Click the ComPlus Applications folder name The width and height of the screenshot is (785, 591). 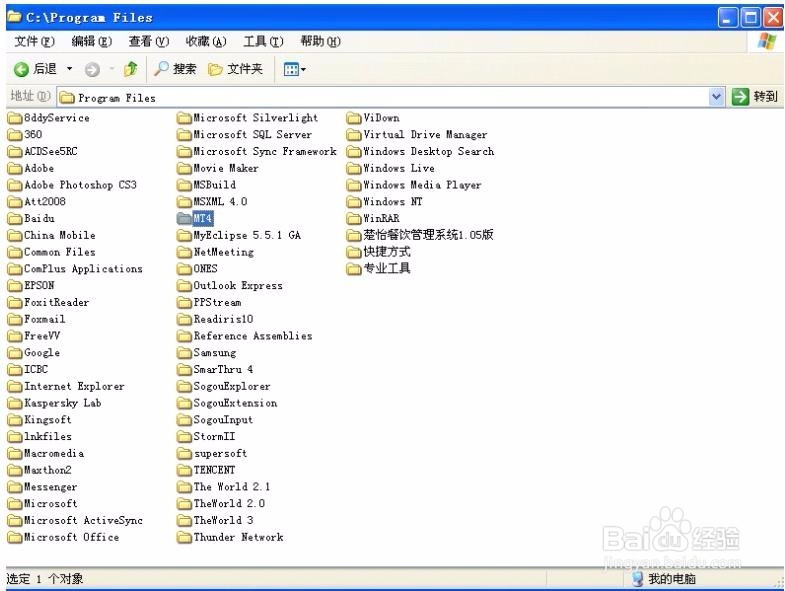(83, 269)
